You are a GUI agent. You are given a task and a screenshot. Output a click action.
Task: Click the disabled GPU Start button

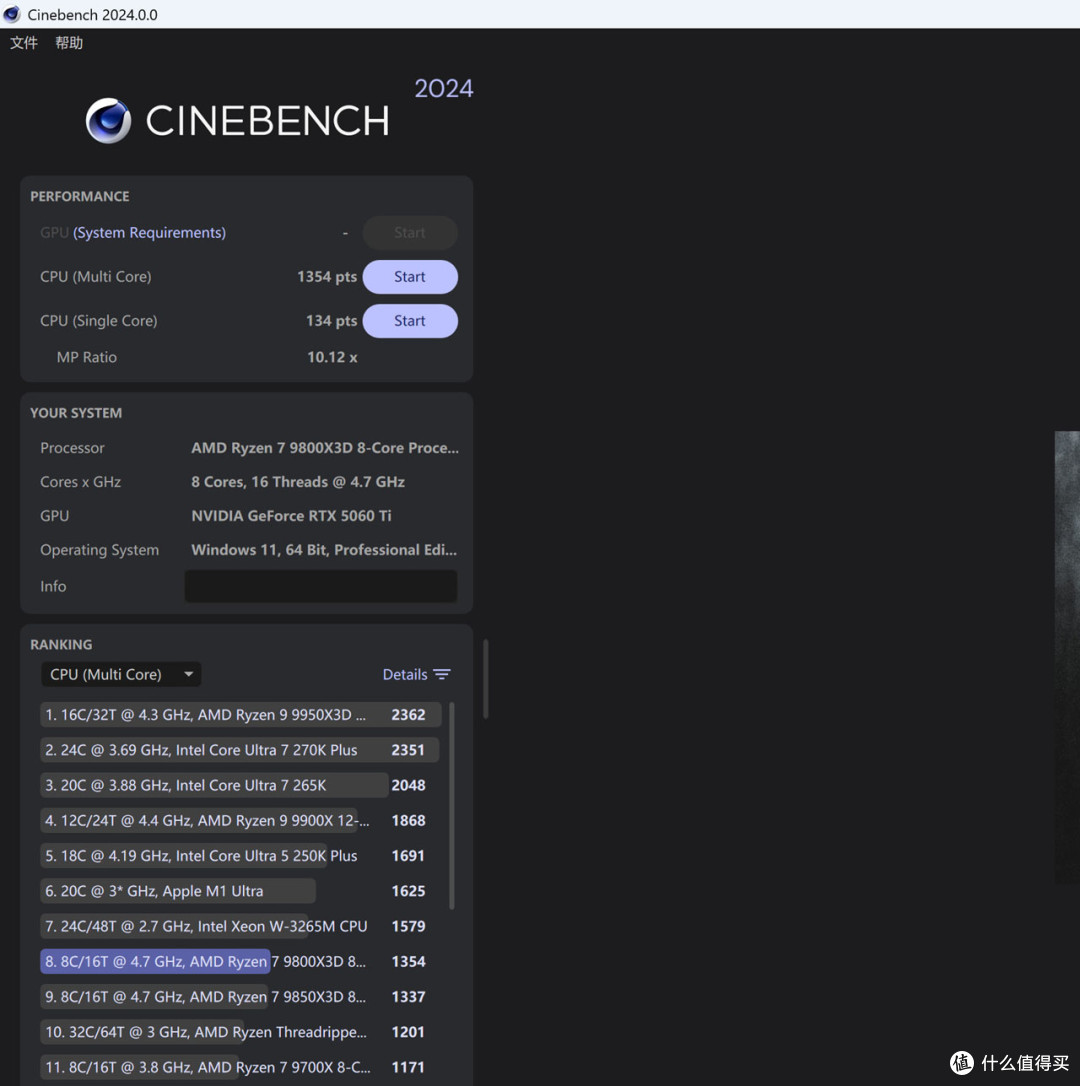point(409,233)
